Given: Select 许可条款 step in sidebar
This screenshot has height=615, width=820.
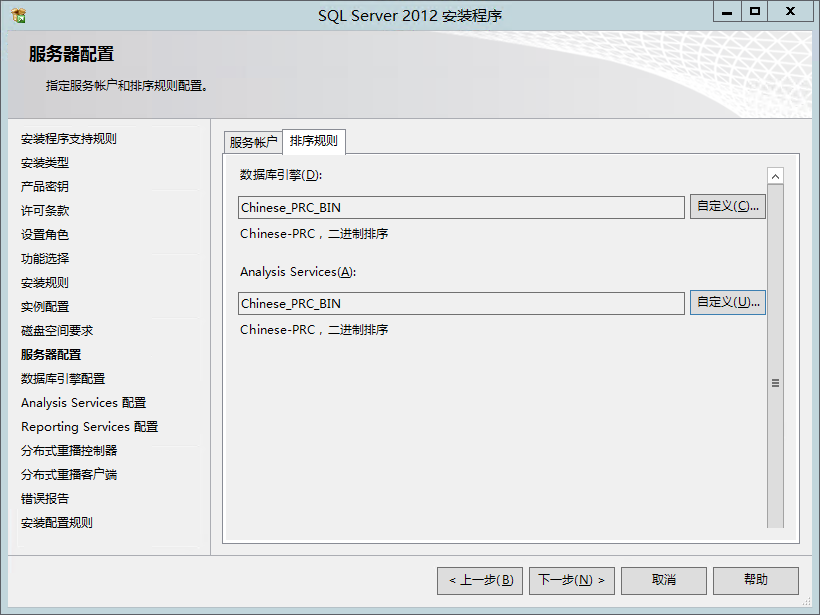Looking at the screenshot, I should point(45,211).
